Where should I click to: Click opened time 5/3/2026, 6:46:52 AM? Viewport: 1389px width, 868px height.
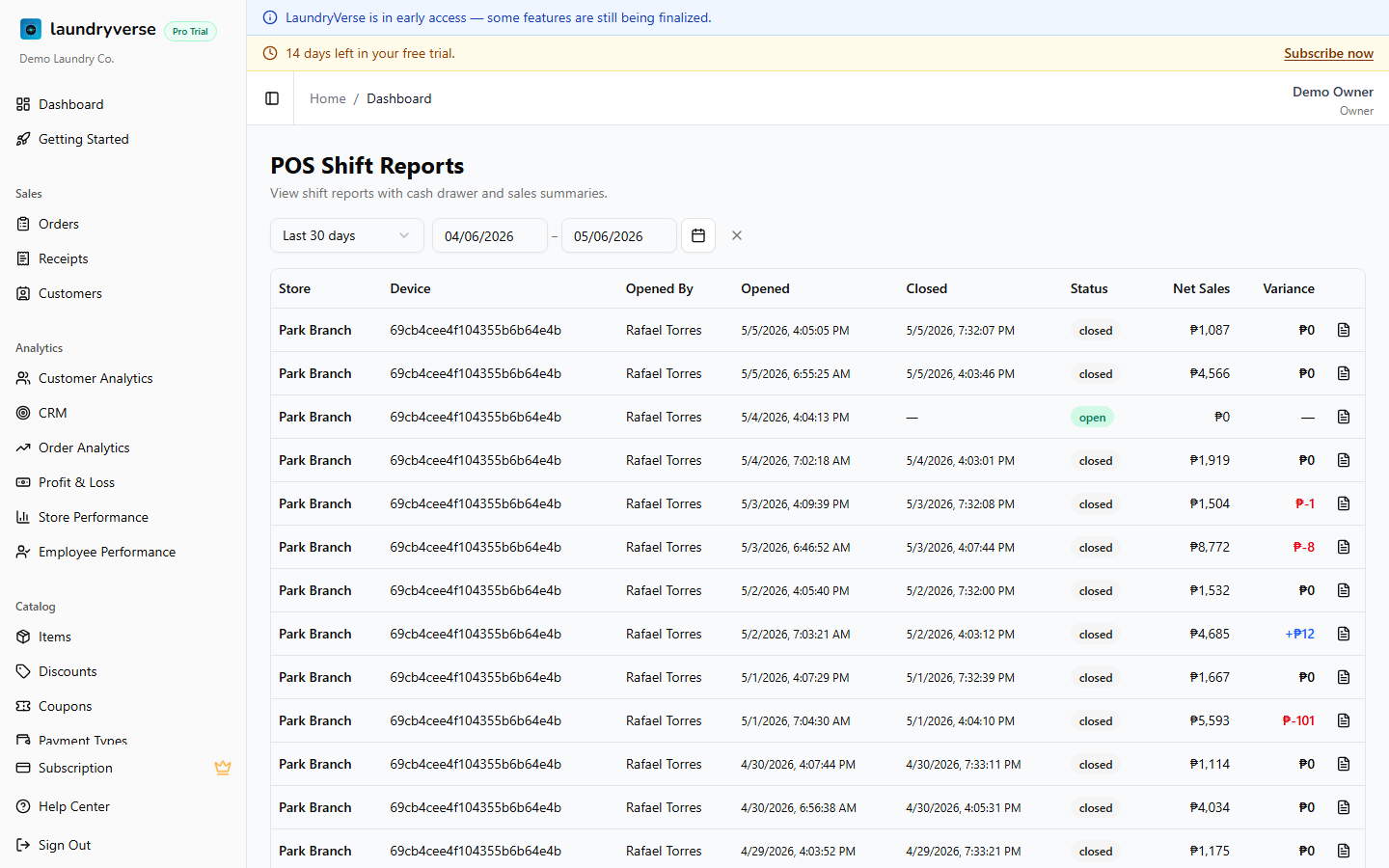tap(796, 547)
